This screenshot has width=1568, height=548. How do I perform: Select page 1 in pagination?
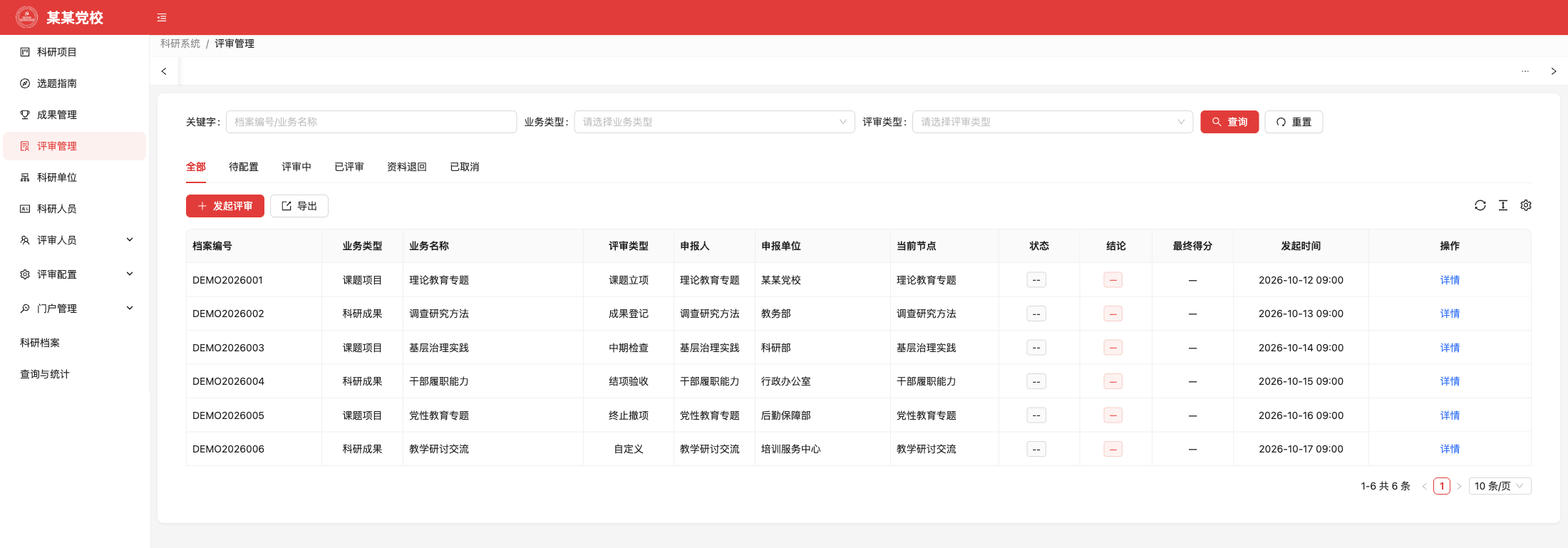pos(1442,486)
